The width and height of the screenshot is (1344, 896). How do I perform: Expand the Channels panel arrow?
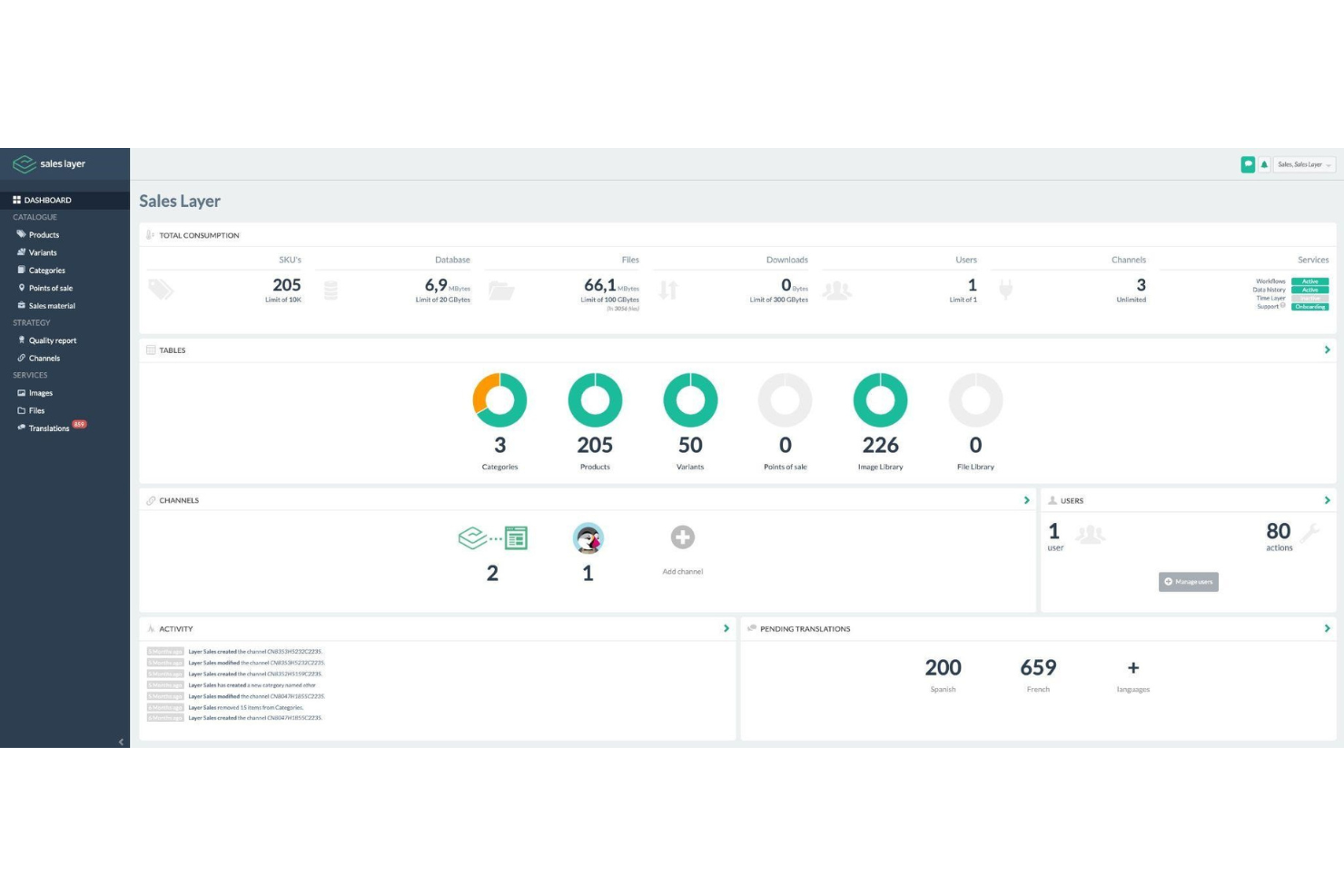(x=1027, y=500)
